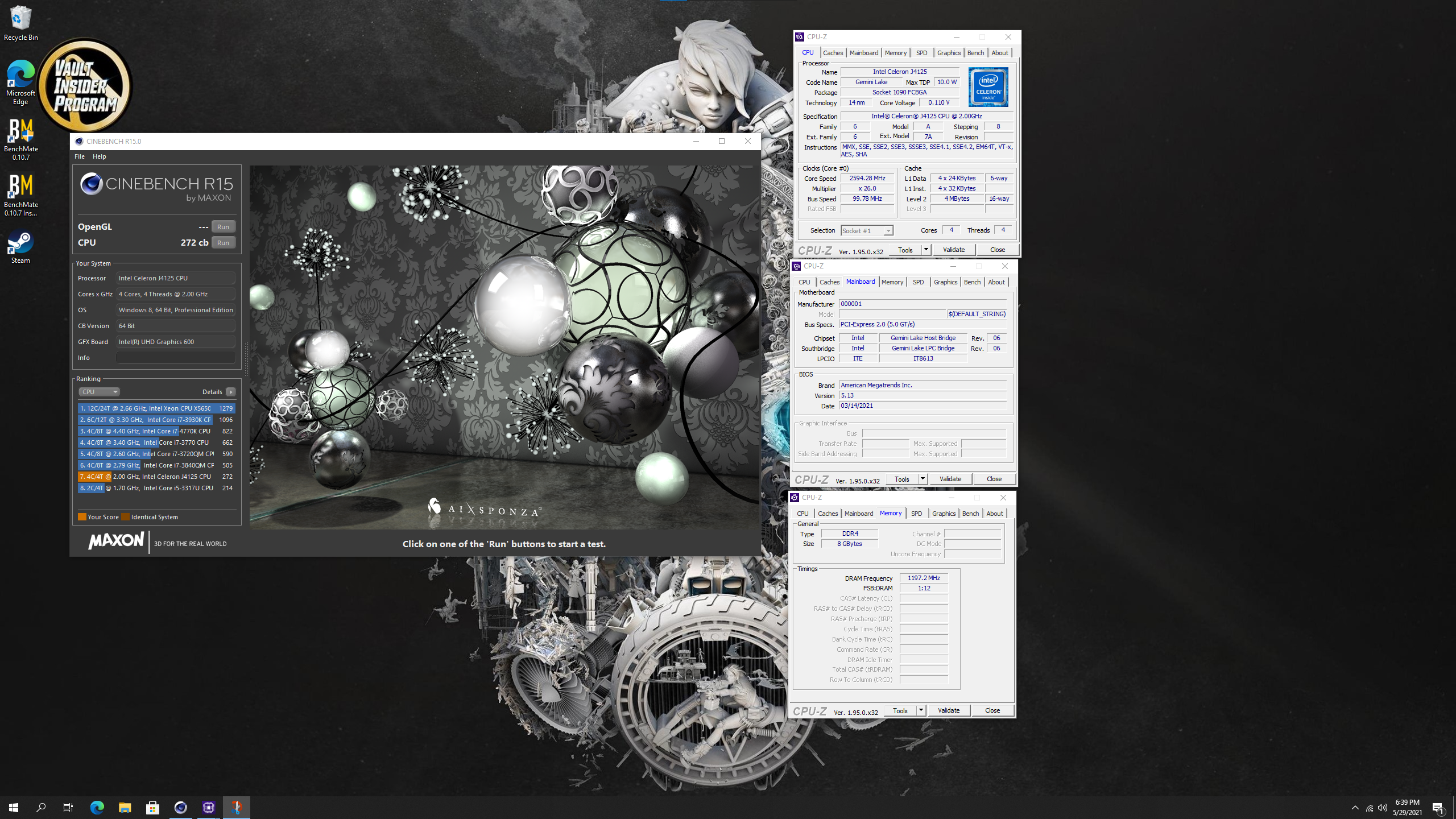Click the Cinebench R15 title bar icon
Viewport: 1456px width, 819px height.
tap(79, 142)
